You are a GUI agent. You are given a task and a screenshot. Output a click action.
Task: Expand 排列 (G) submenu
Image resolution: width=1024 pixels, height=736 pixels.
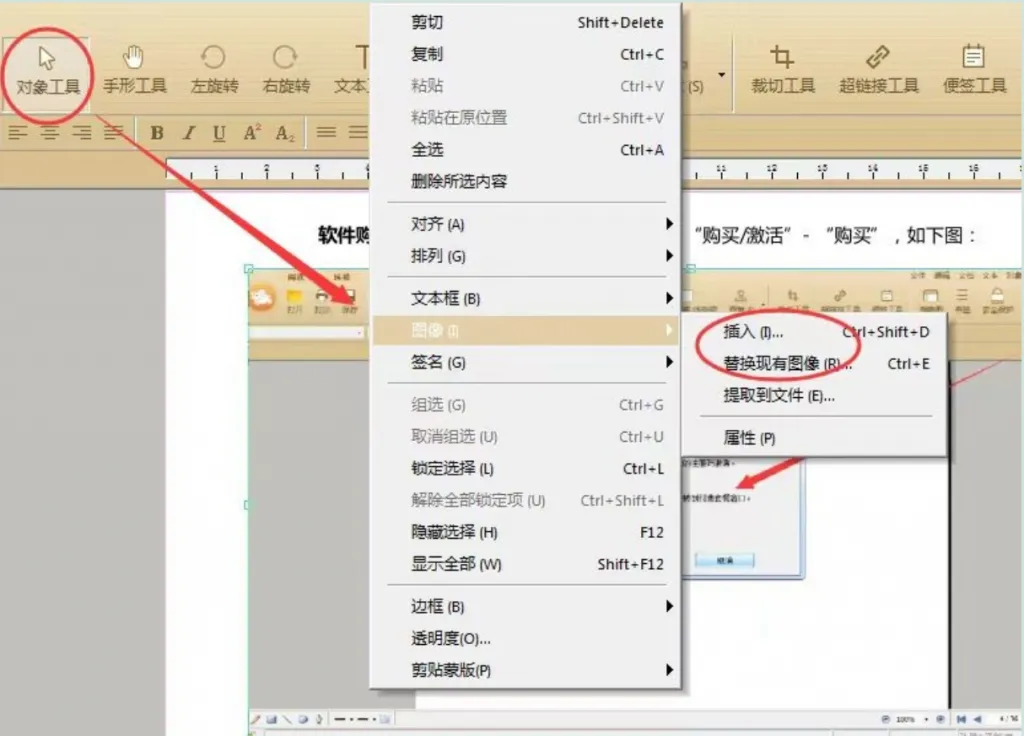click(526, 256)
